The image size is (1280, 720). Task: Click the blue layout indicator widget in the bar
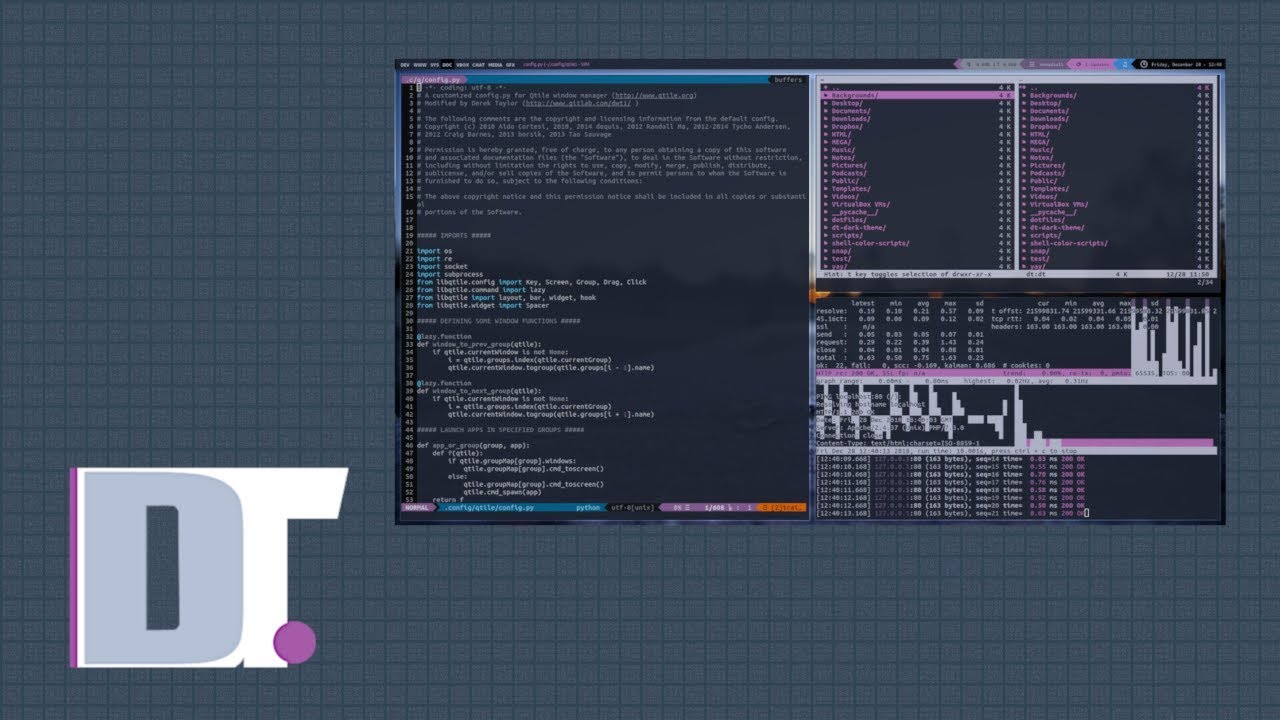pos(1125,64)
